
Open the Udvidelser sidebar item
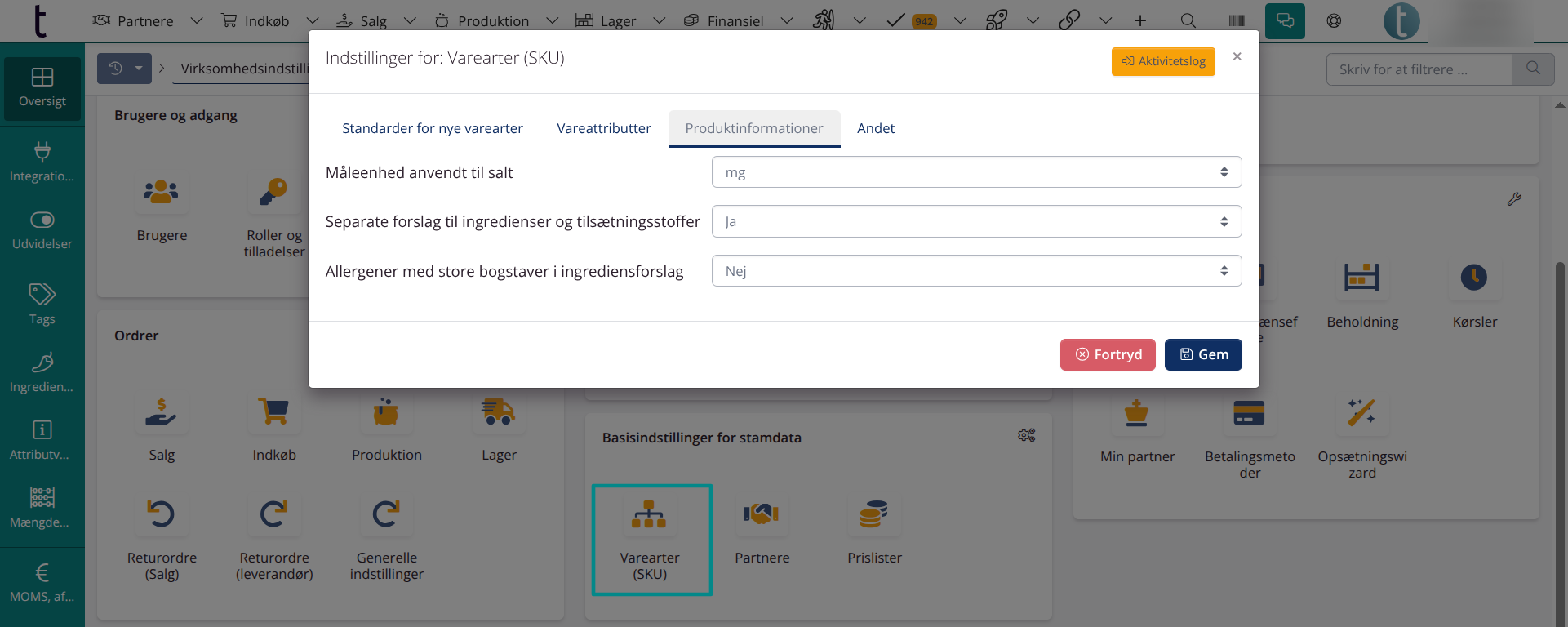tap(42, 230)
